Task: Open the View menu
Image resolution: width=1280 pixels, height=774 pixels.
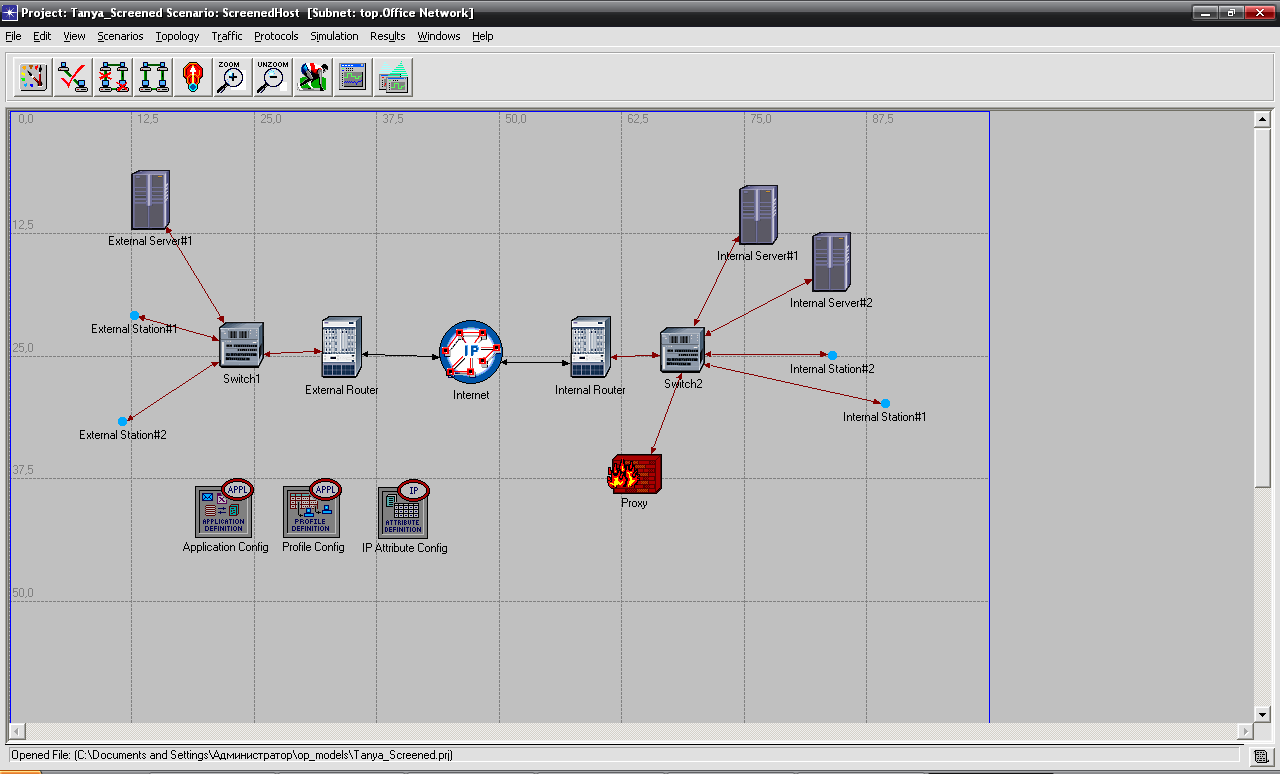Action: pos(74,36)
